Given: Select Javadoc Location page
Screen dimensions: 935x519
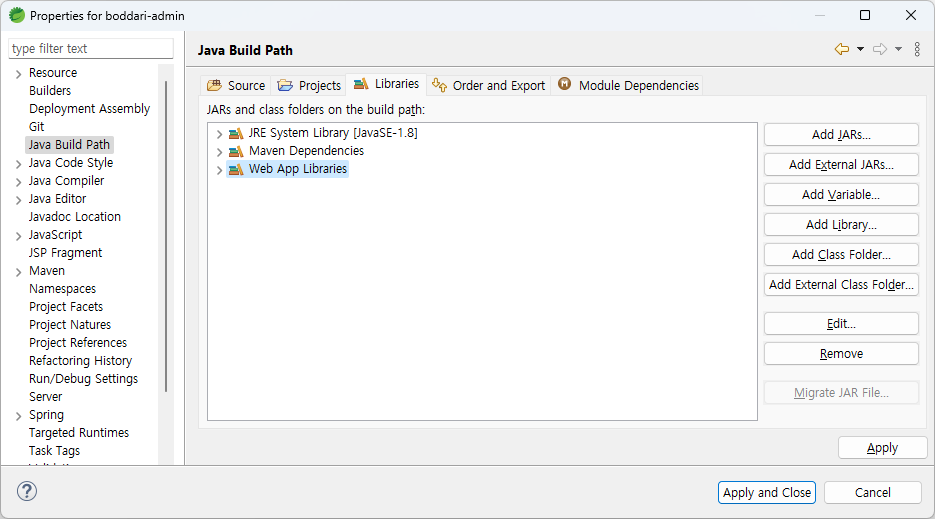Looking at the screenshot, I should click(x=75, y=217).
